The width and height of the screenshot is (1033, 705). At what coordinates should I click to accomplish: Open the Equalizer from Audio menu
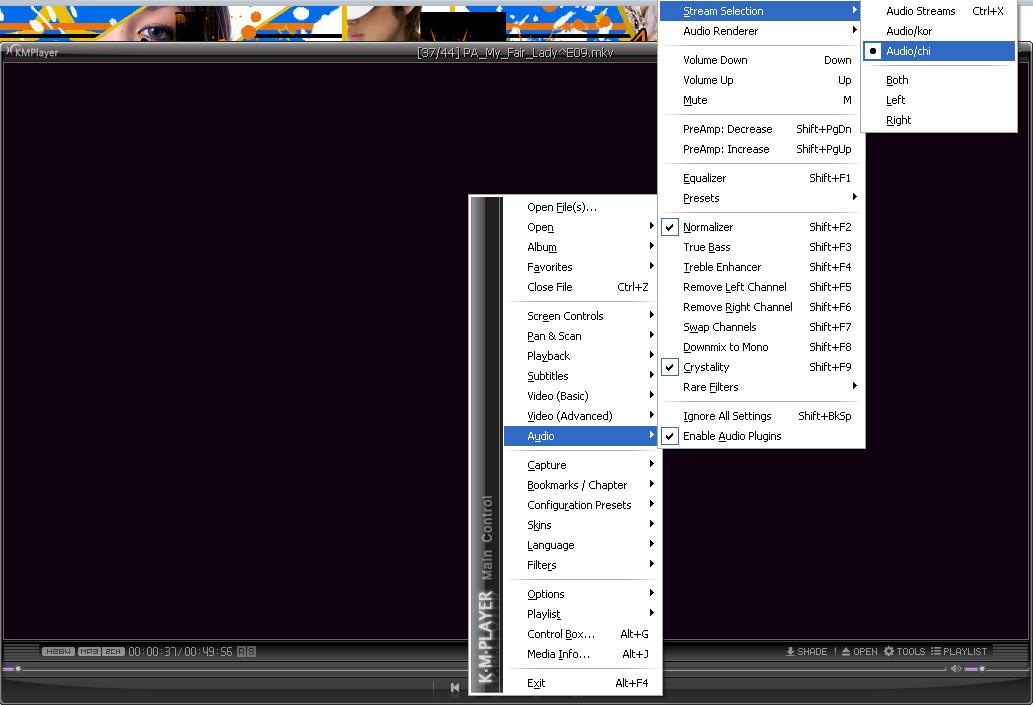(762, 179)
